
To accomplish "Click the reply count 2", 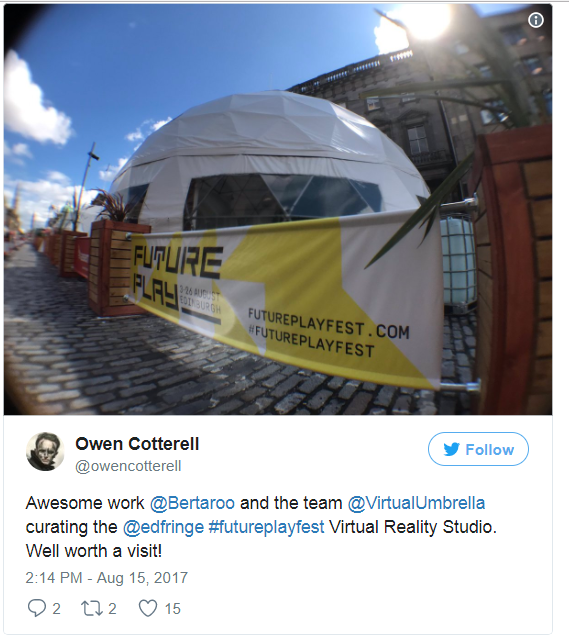I will coord(56,609).
